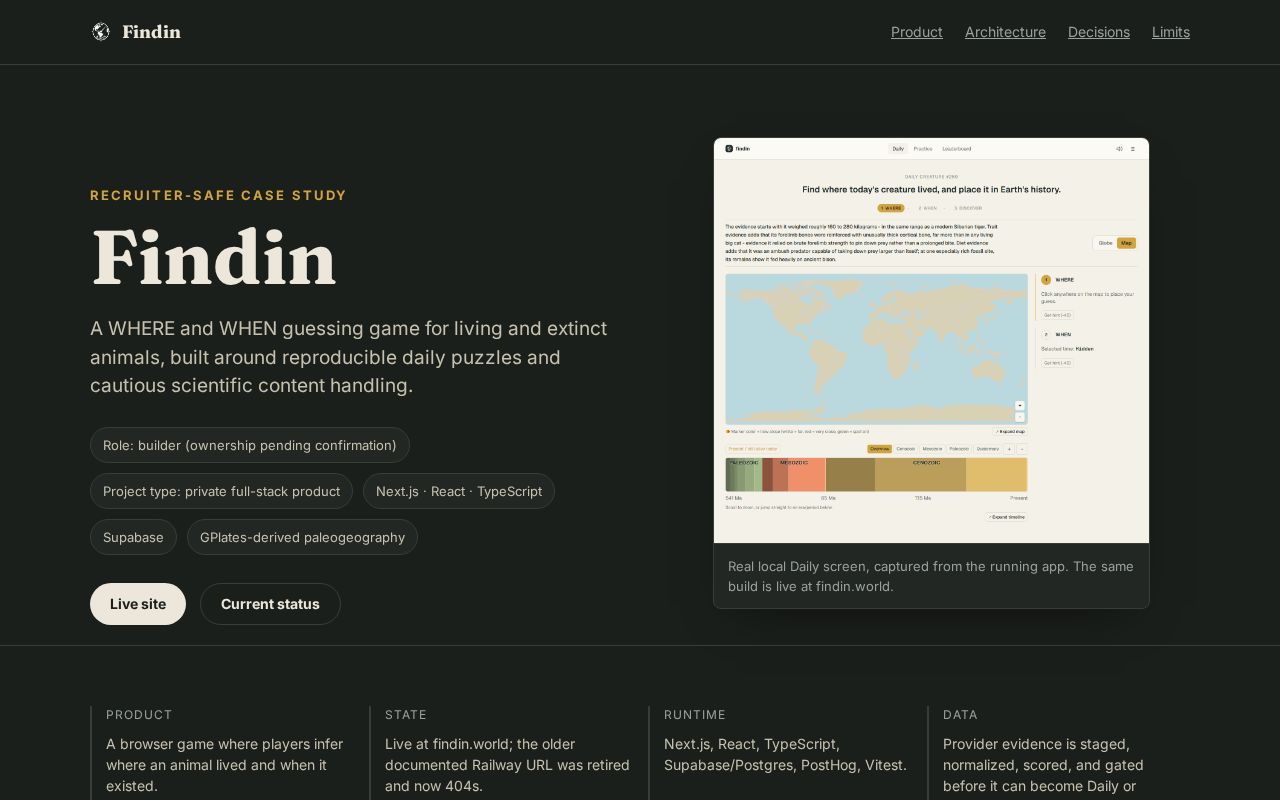Select the Quaternary timeline filter chip

pyautogui.click(x=988, y=449)
